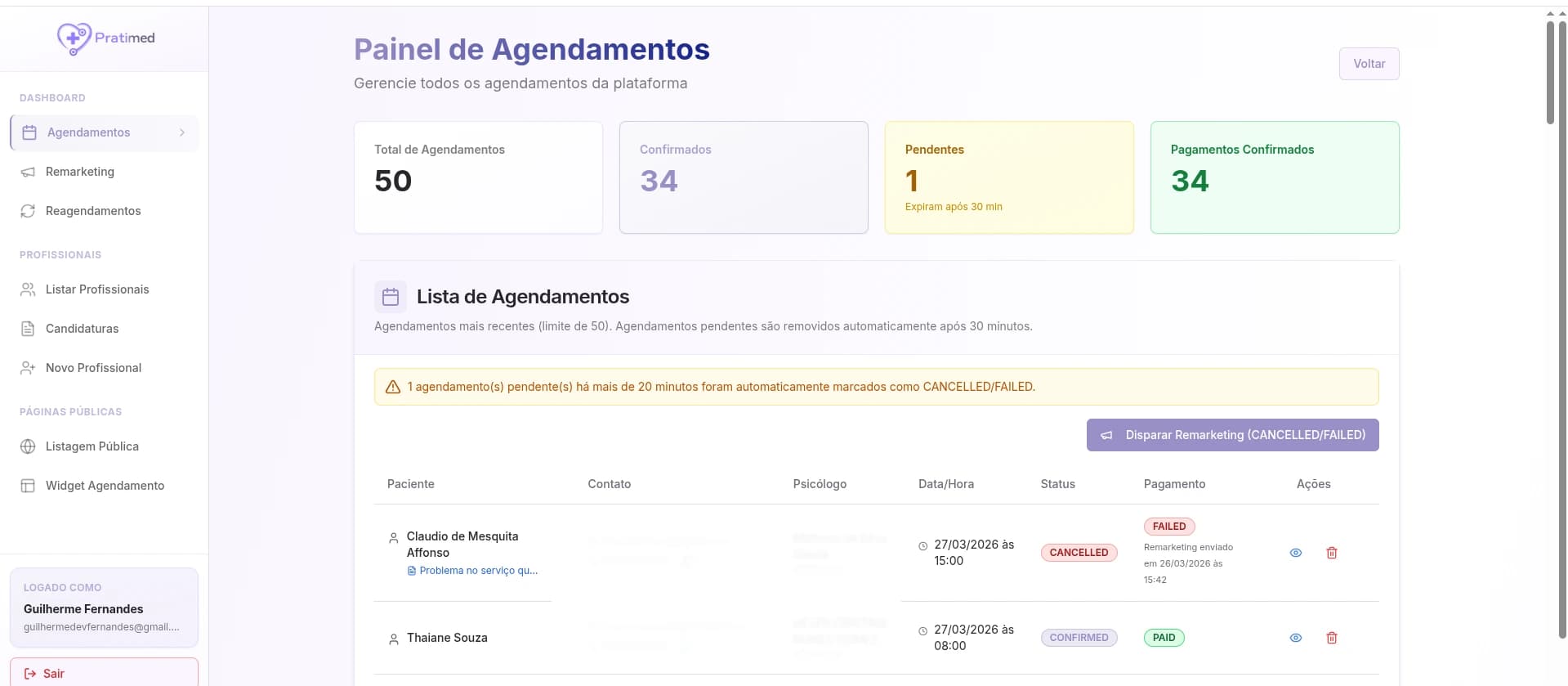Screen dimensions: 1568x686
Task: Click the CANCELLED status badge
Action: pyautogui.click(x=1079, y=553)
